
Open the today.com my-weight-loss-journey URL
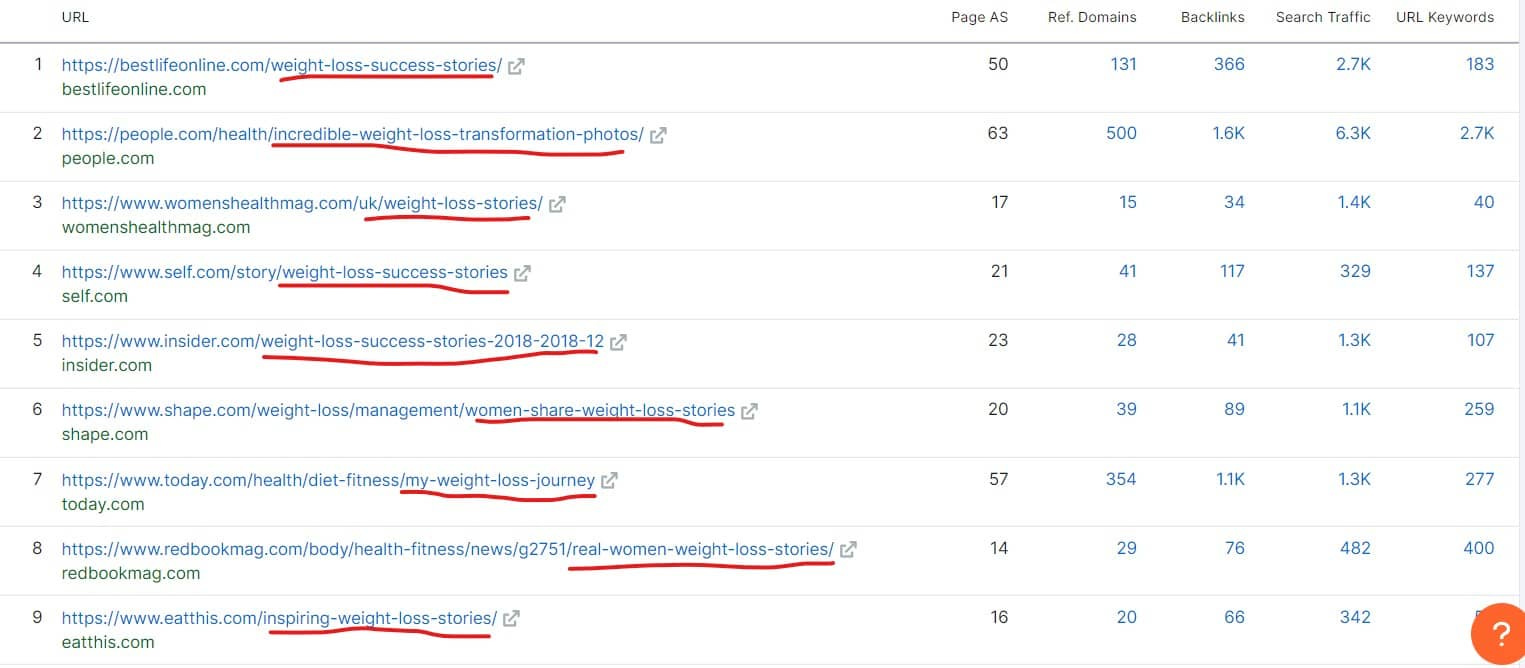click(x=328, y=480)
